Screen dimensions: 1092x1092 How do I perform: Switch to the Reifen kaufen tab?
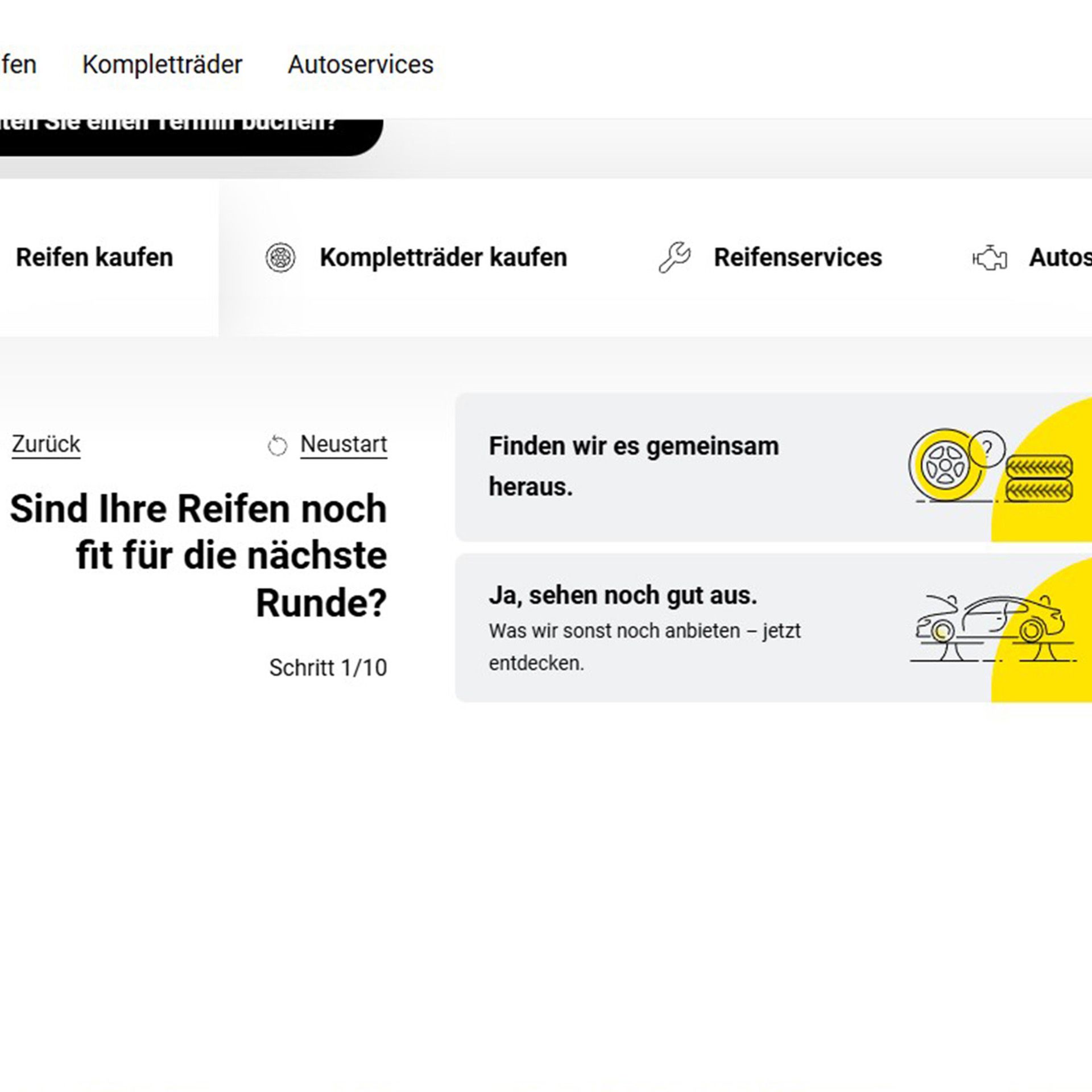[x=94, y=258]
